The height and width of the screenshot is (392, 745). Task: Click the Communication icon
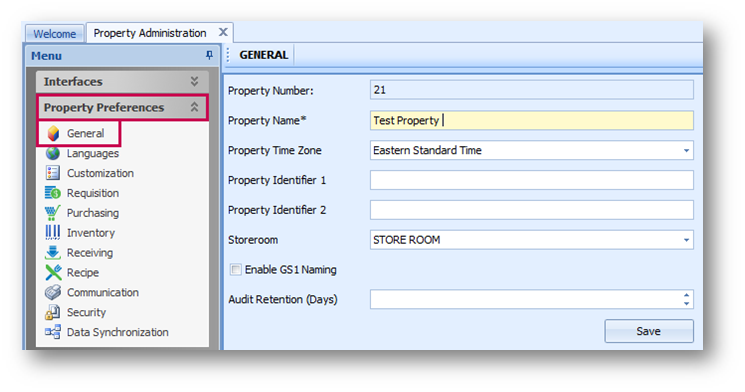pyautogui.click(x=53, y=292)
